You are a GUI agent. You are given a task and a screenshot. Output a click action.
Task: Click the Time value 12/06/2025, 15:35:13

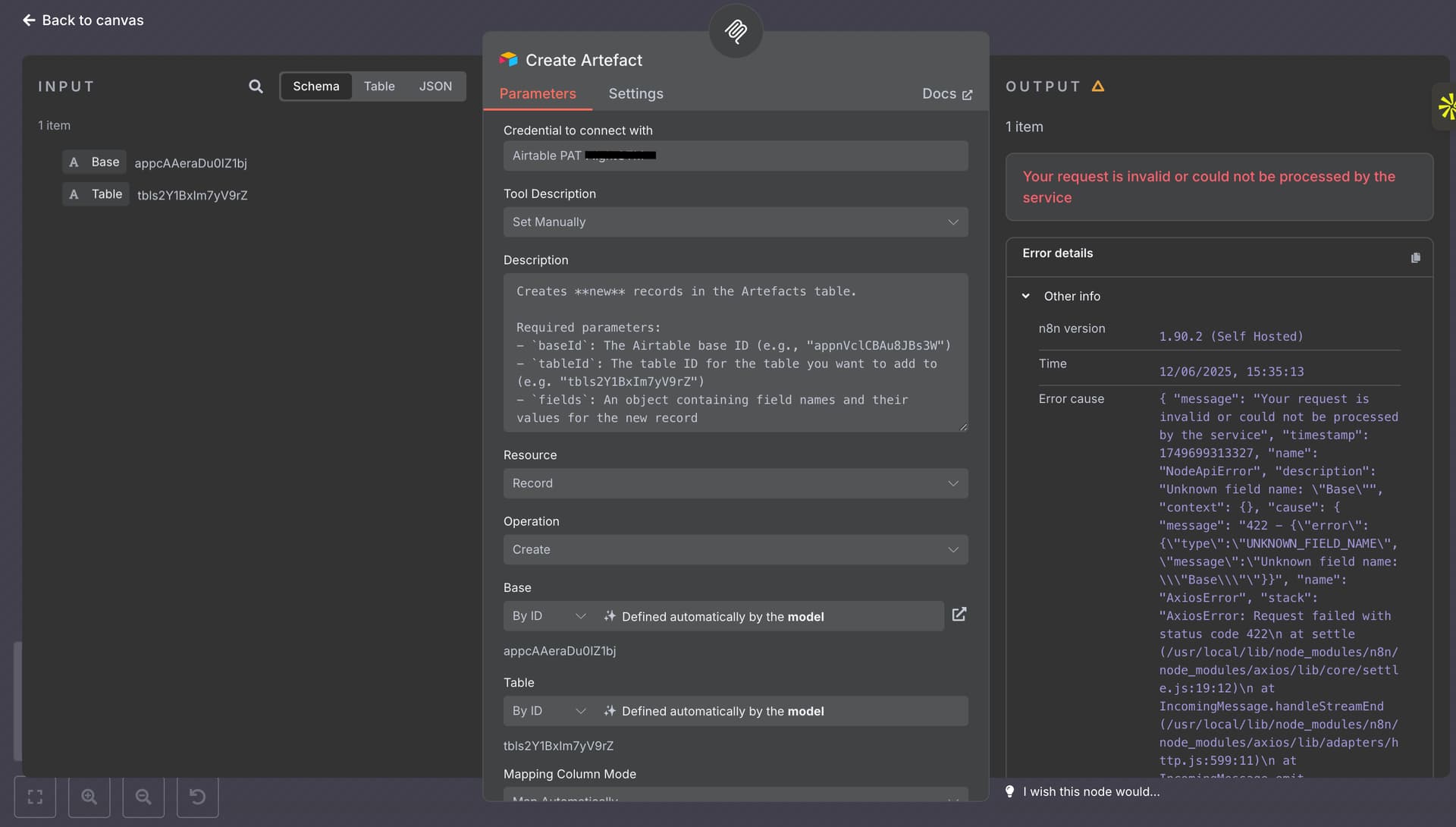pyautogui.click(x=1231, y=372)
